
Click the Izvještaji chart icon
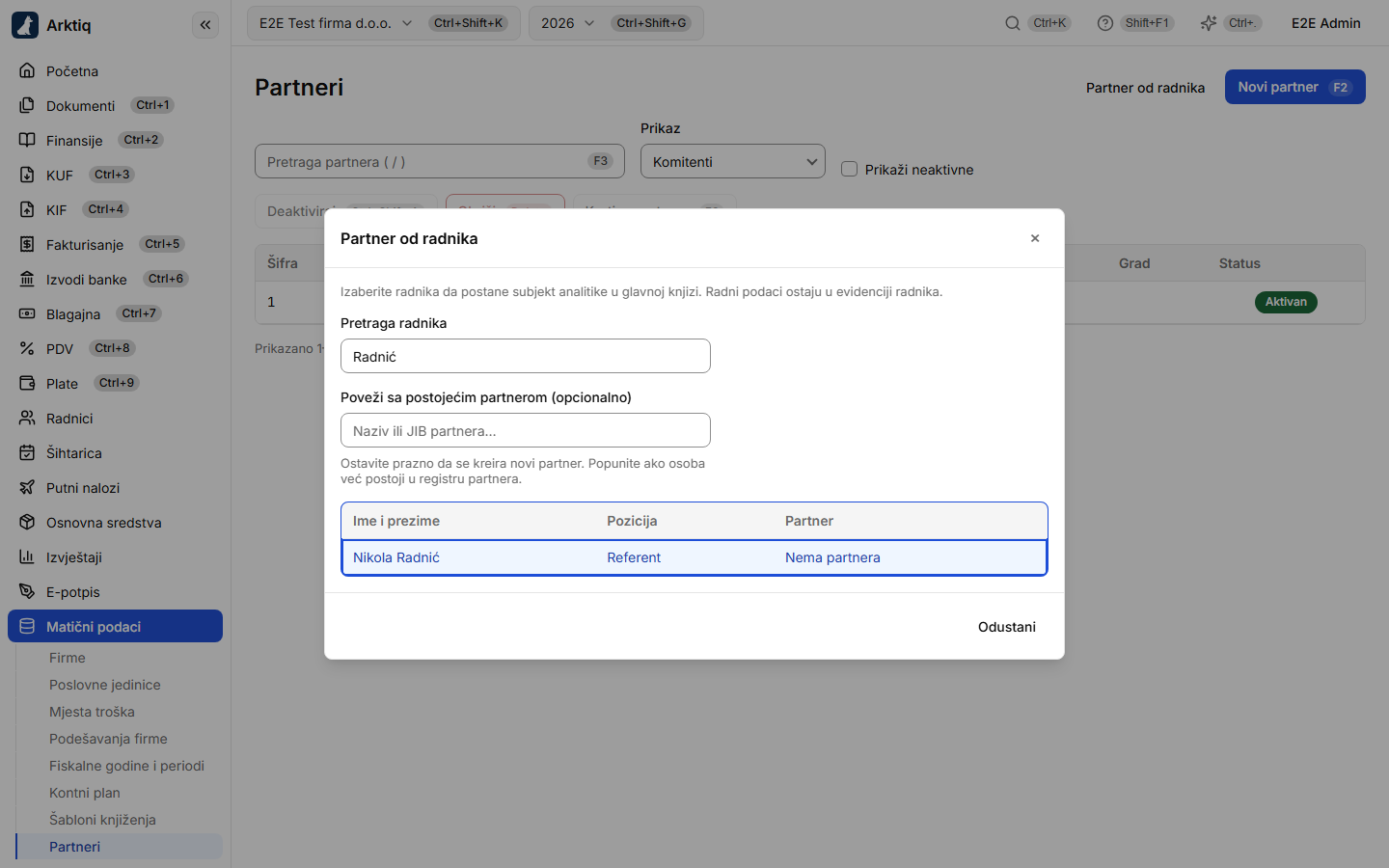[x=27, y=556]
